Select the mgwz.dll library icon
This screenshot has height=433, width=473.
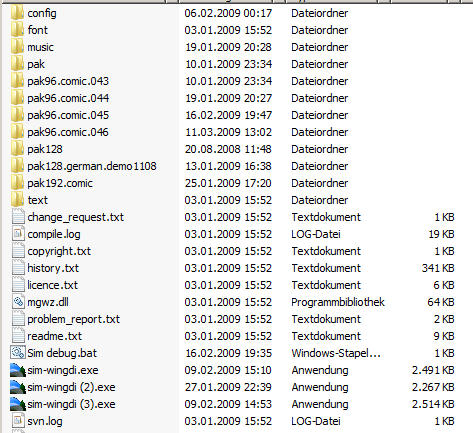click(x=18, y=302)
